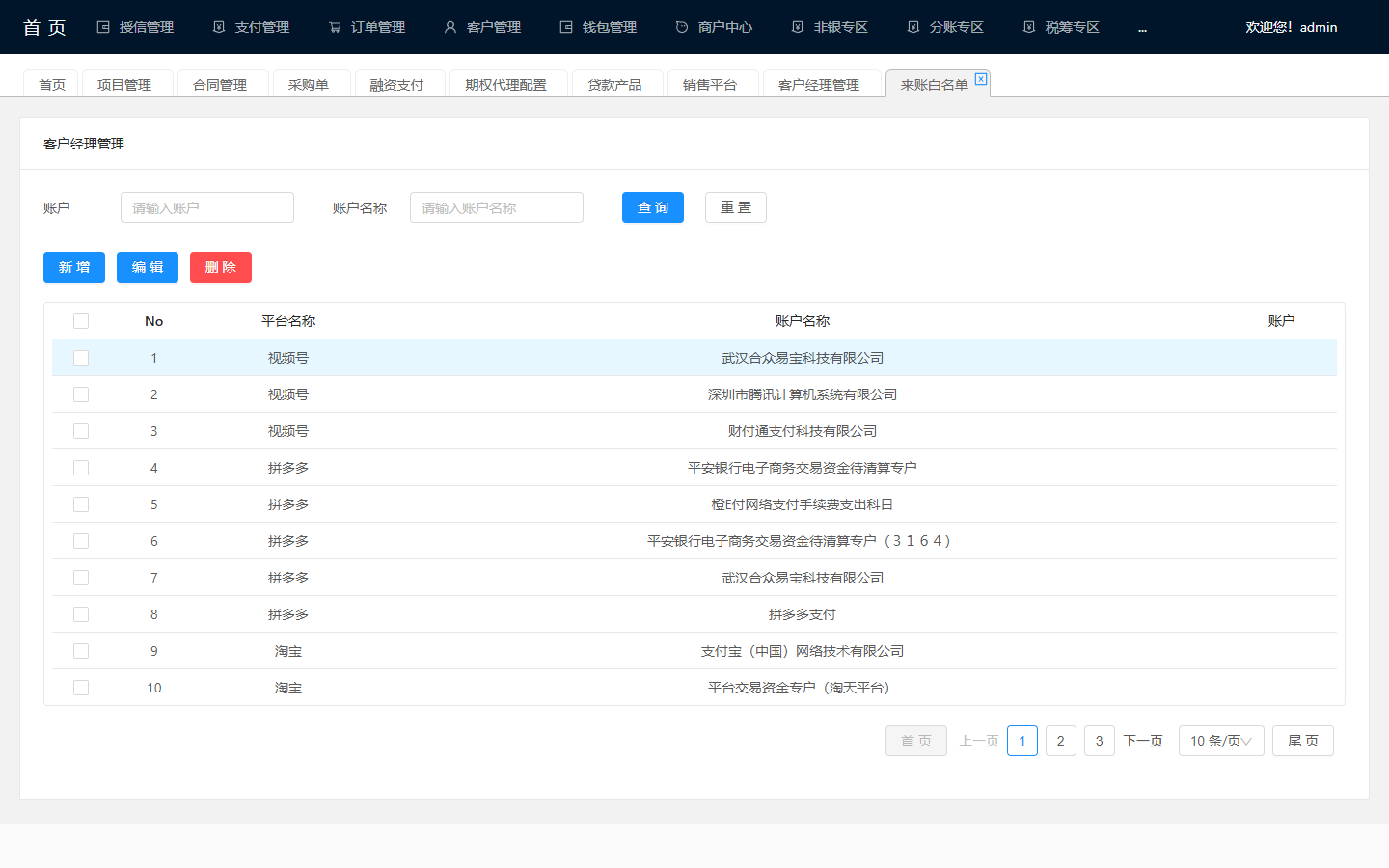Click the 编辑 edit button

pos(148,267)
